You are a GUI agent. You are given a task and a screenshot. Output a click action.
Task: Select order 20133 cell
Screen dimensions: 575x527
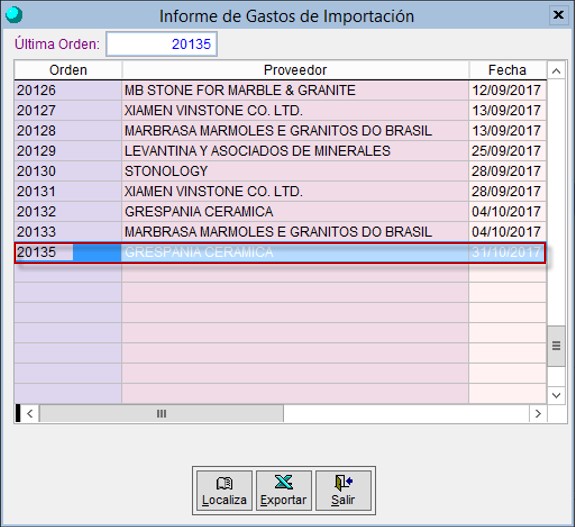(68, 232)
